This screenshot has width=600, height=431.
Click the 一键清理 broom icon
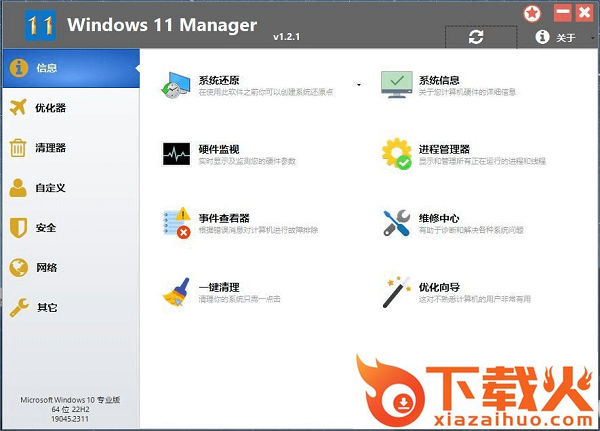176,292
